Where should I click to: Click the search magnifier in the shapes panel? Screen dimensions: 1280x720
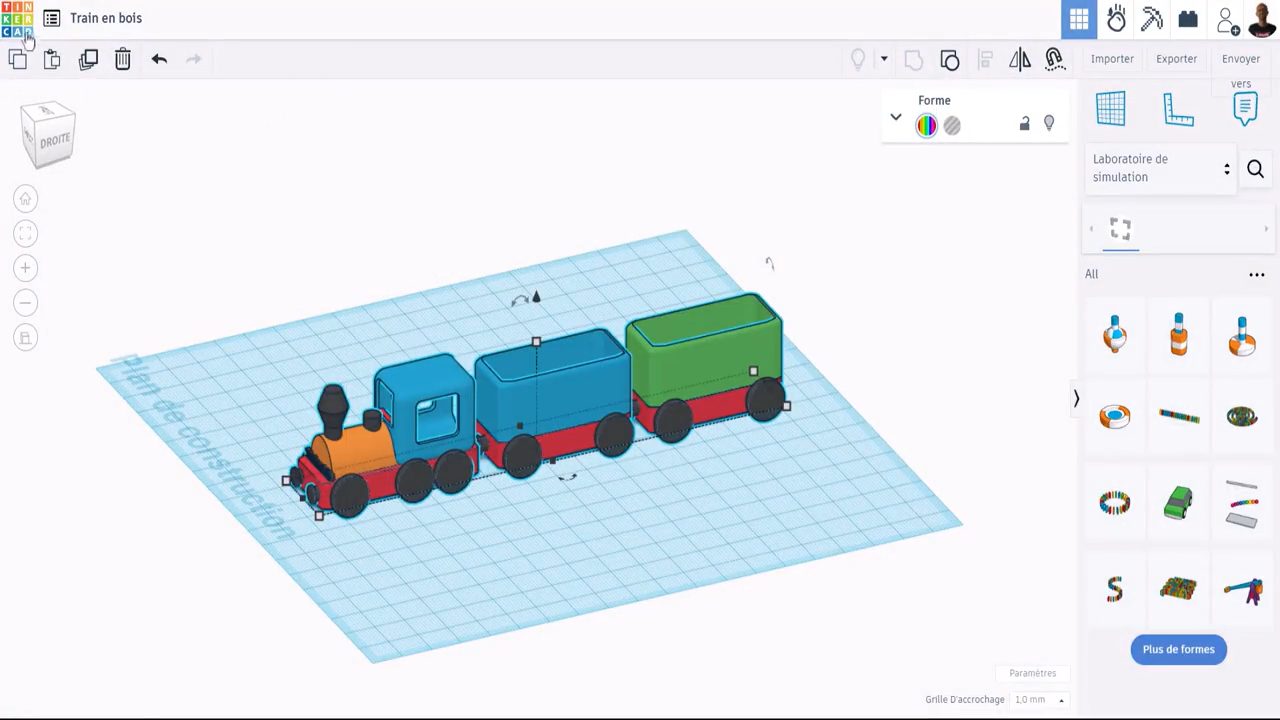(x=1255, y=169)
